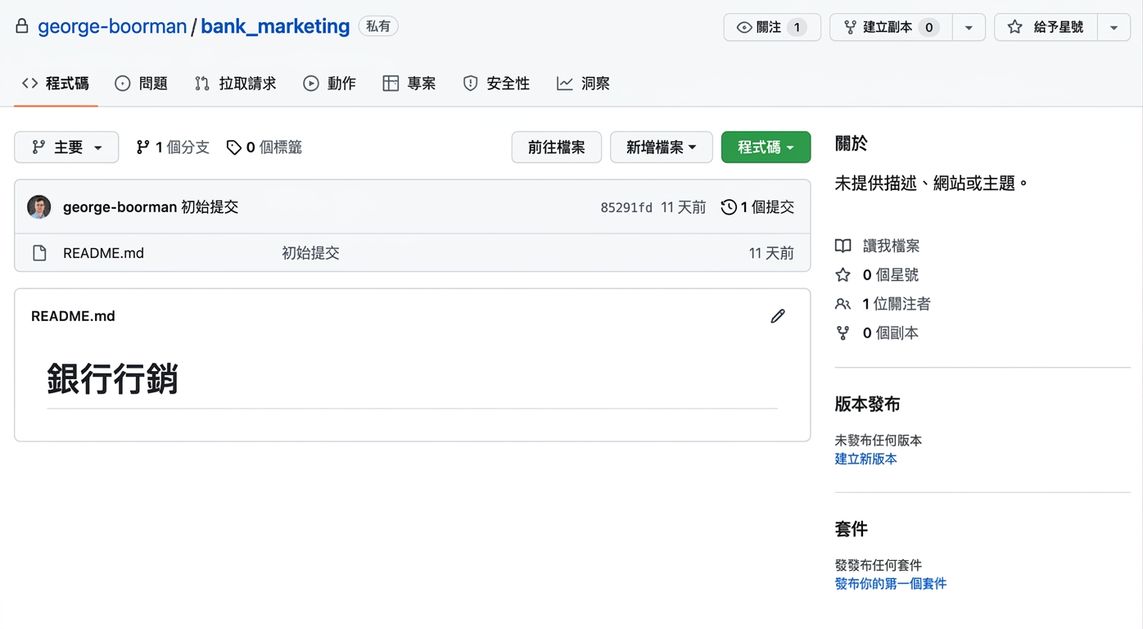Screen dimensions: 1143x629
Task: Click the 11 天前 time in the commit row
Action: (683, 208)
